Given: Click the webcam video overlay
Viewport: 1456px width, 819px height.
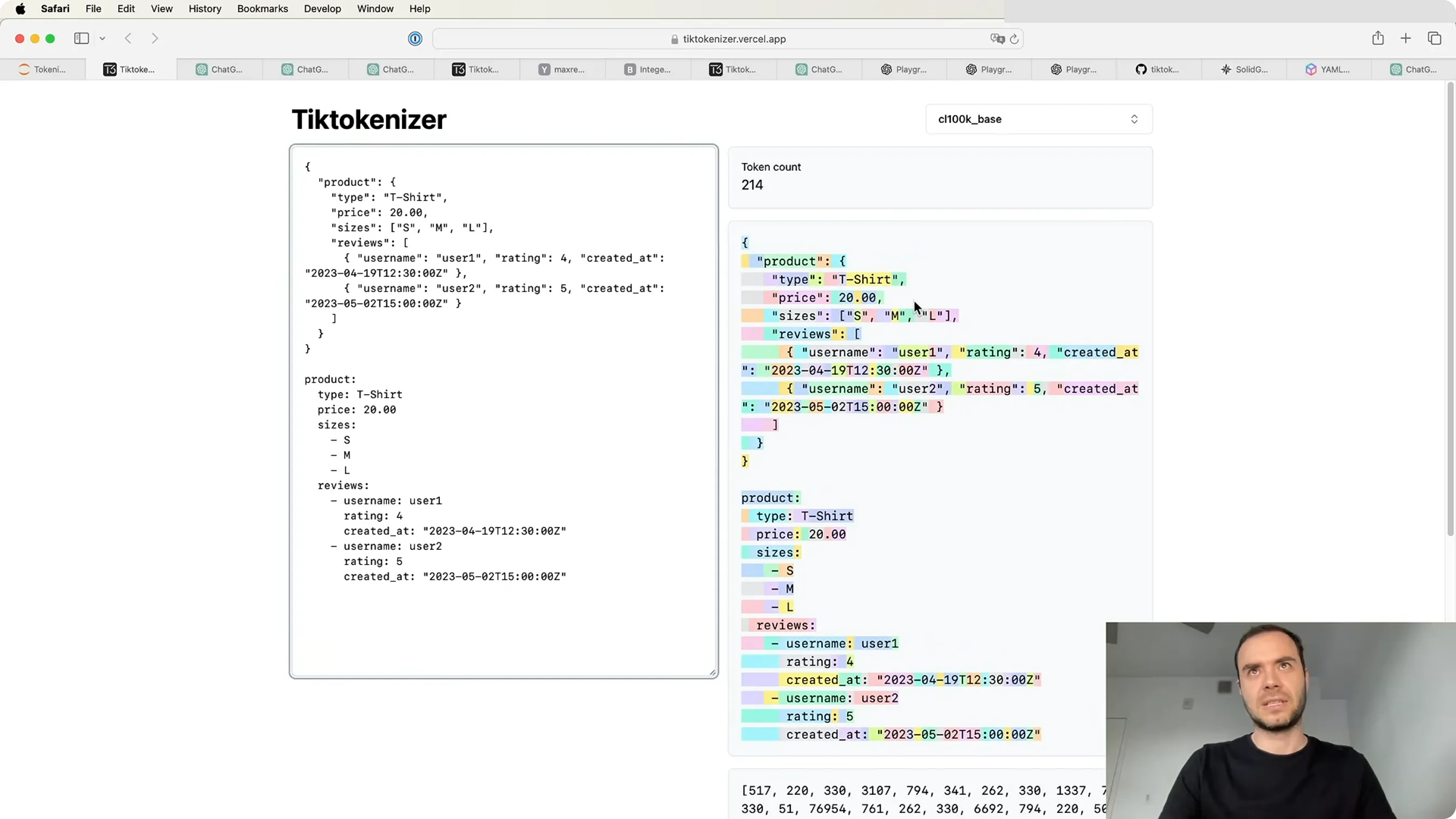Looking at the screenshot, I should coord(1281,720).
